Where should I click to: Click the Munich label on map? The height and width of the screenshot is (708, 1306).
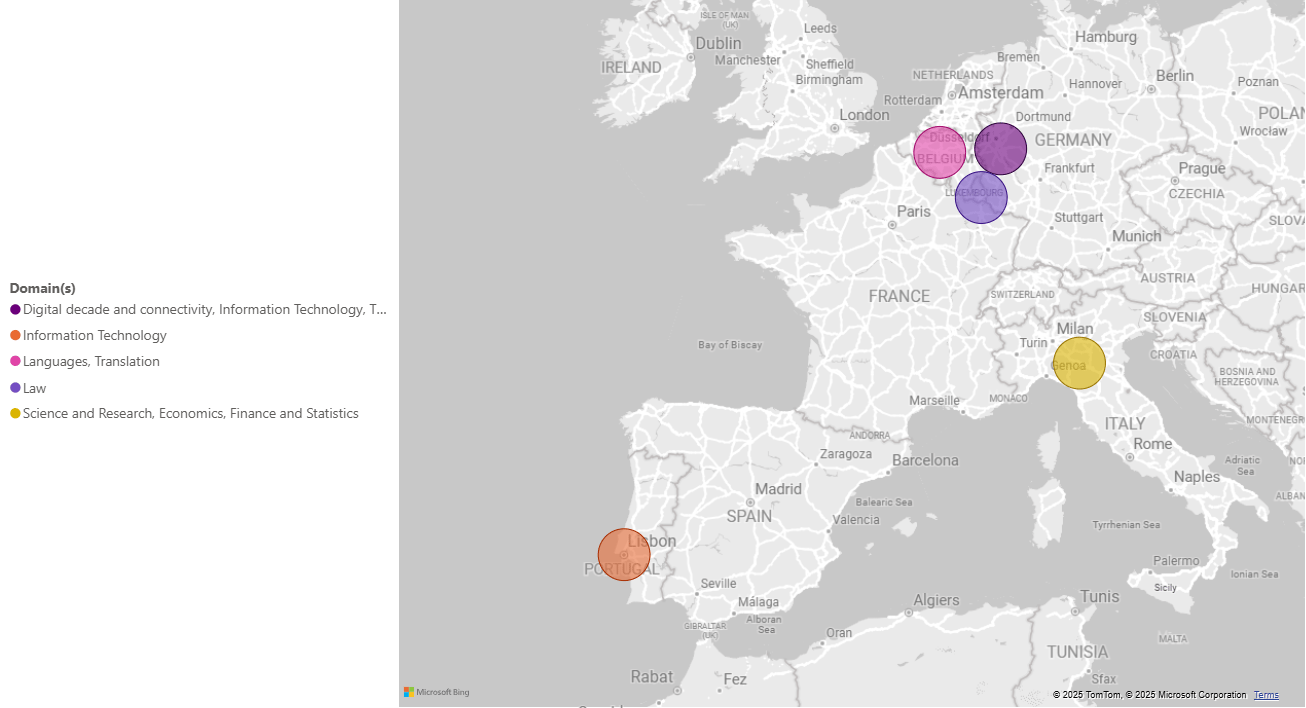(1137, 236)
